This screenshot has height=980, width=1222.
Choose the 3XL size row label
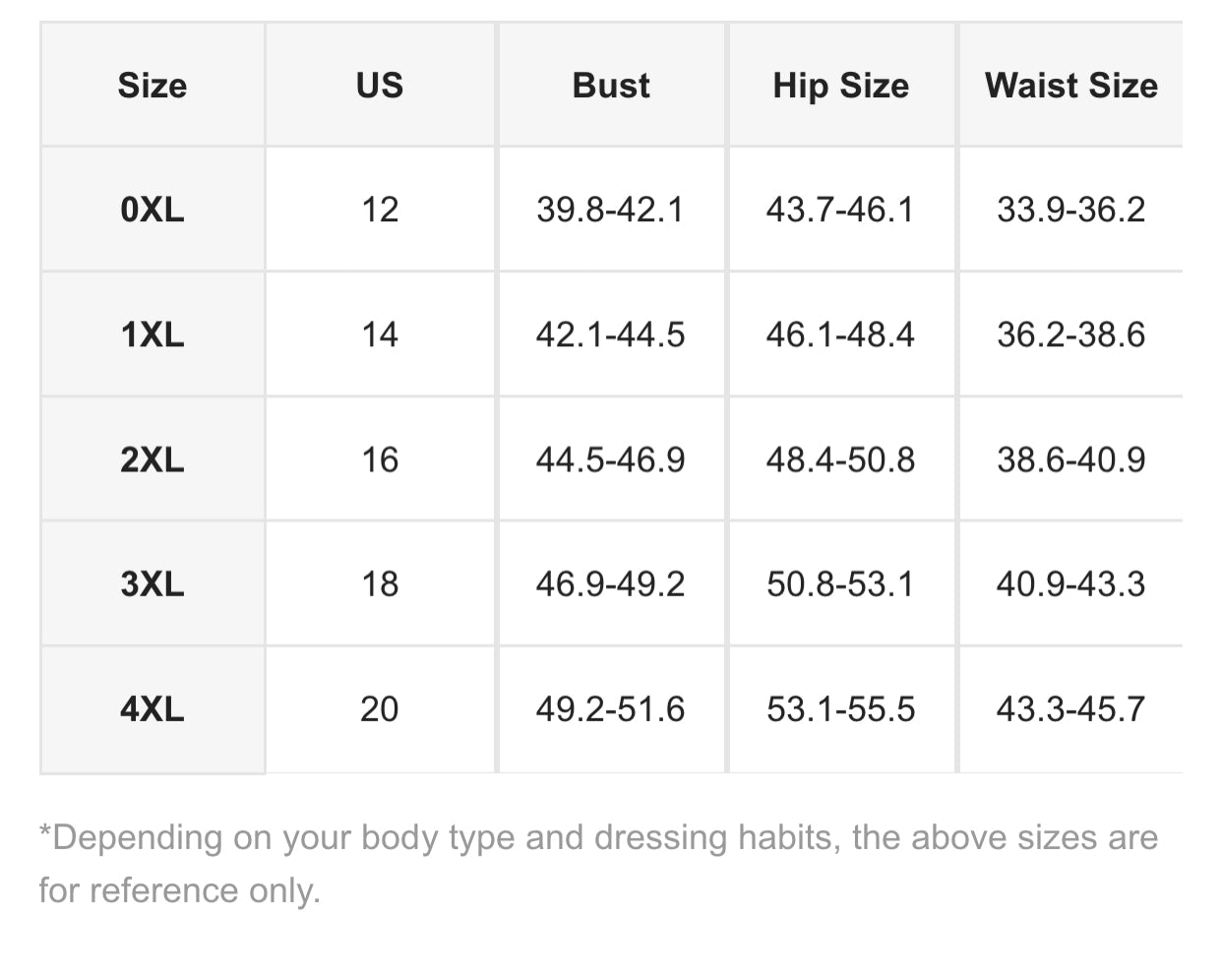(153, 584)
